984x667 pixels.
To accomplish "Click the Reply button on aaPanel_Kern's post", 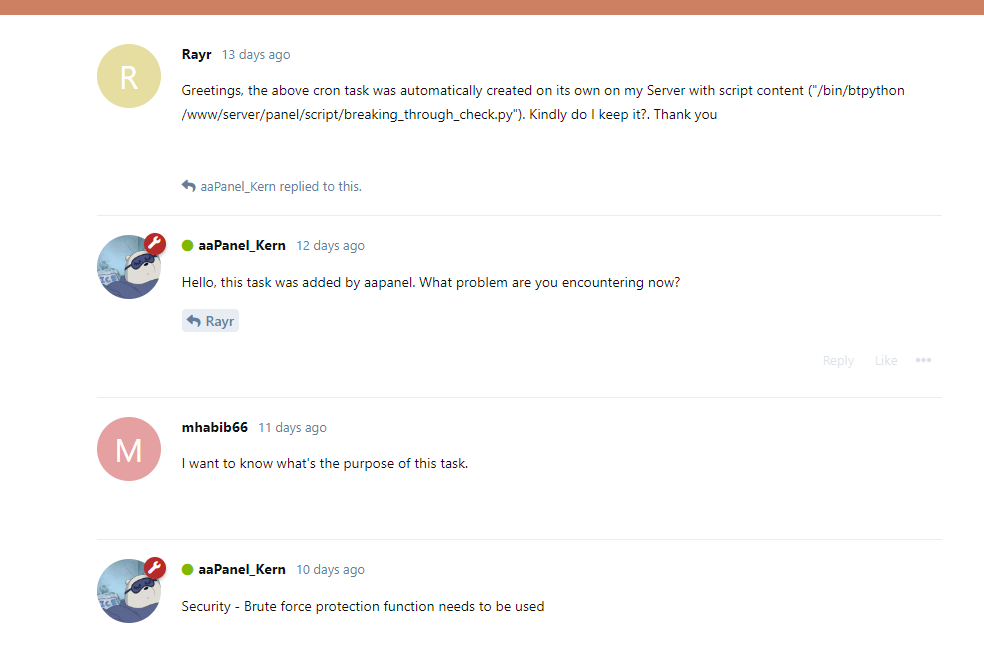I will tap(838, 360).
